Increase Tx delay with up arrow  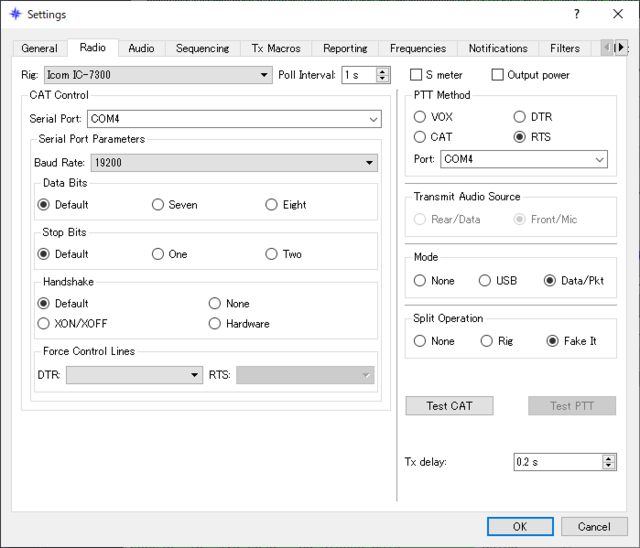pyautogui.click(x=609, y=458)
